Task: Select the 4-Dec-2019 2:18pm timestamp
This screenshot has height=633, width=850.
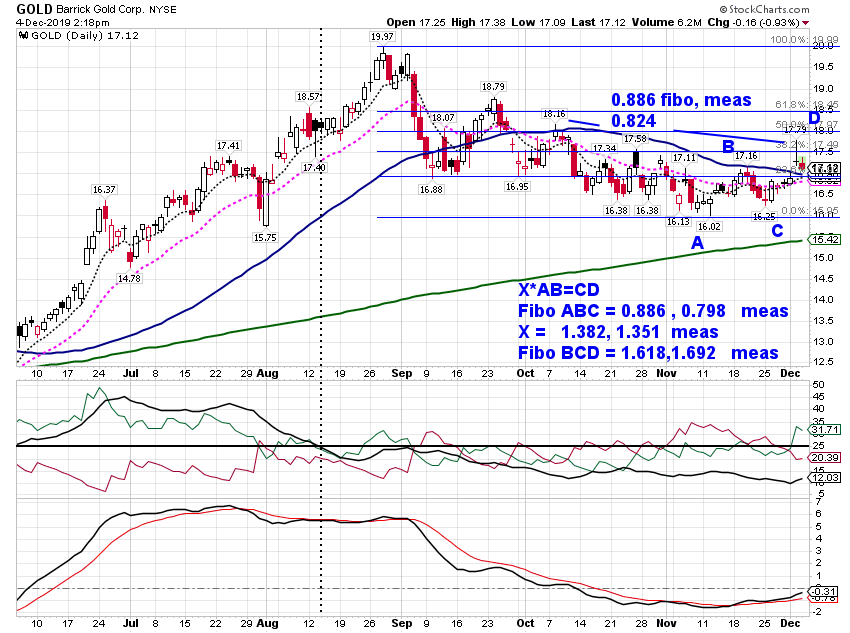Action: (x=62, y=23)
